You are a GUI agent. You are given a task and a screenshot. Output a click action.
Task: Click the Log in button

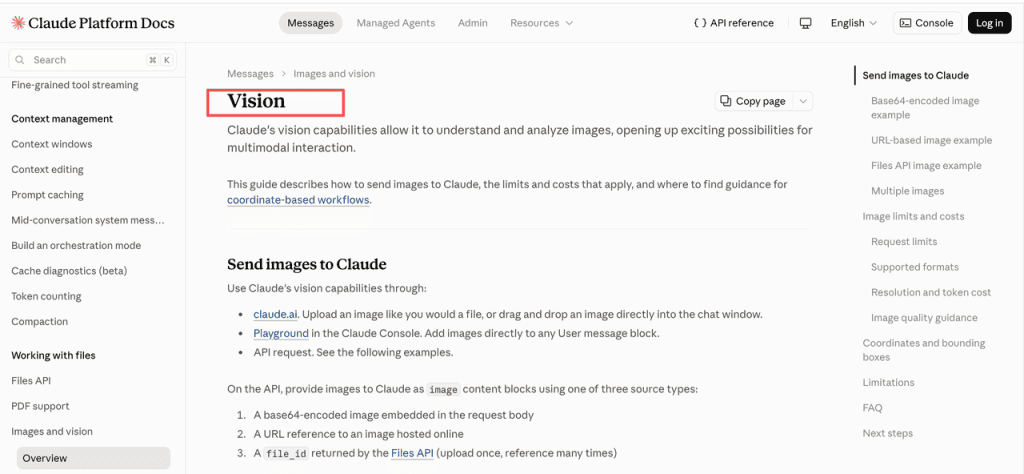[x=989, y=23]
